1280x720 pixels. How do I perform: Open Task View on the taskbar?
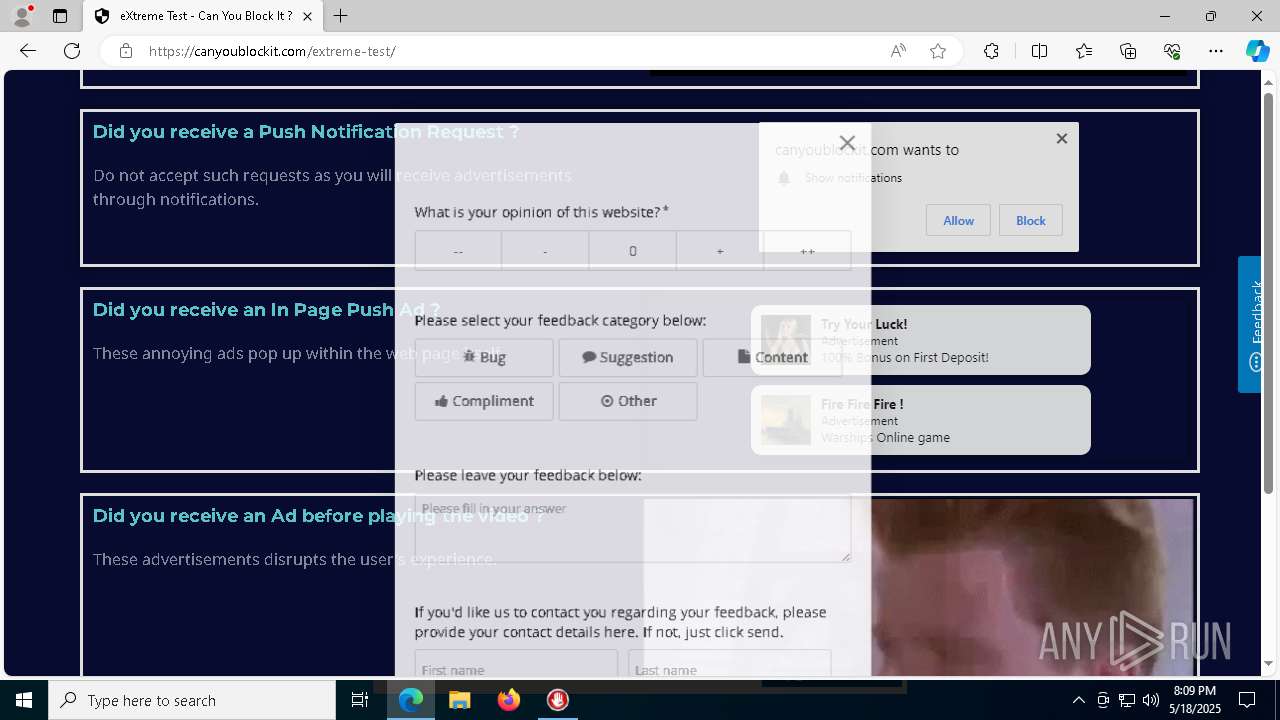tap(360, 700)
